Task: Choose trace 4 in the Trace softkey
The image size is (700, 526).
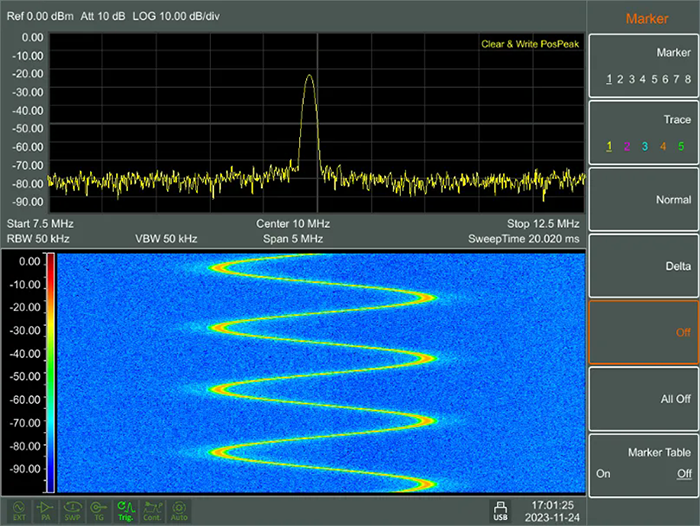Action: [663, 146]
